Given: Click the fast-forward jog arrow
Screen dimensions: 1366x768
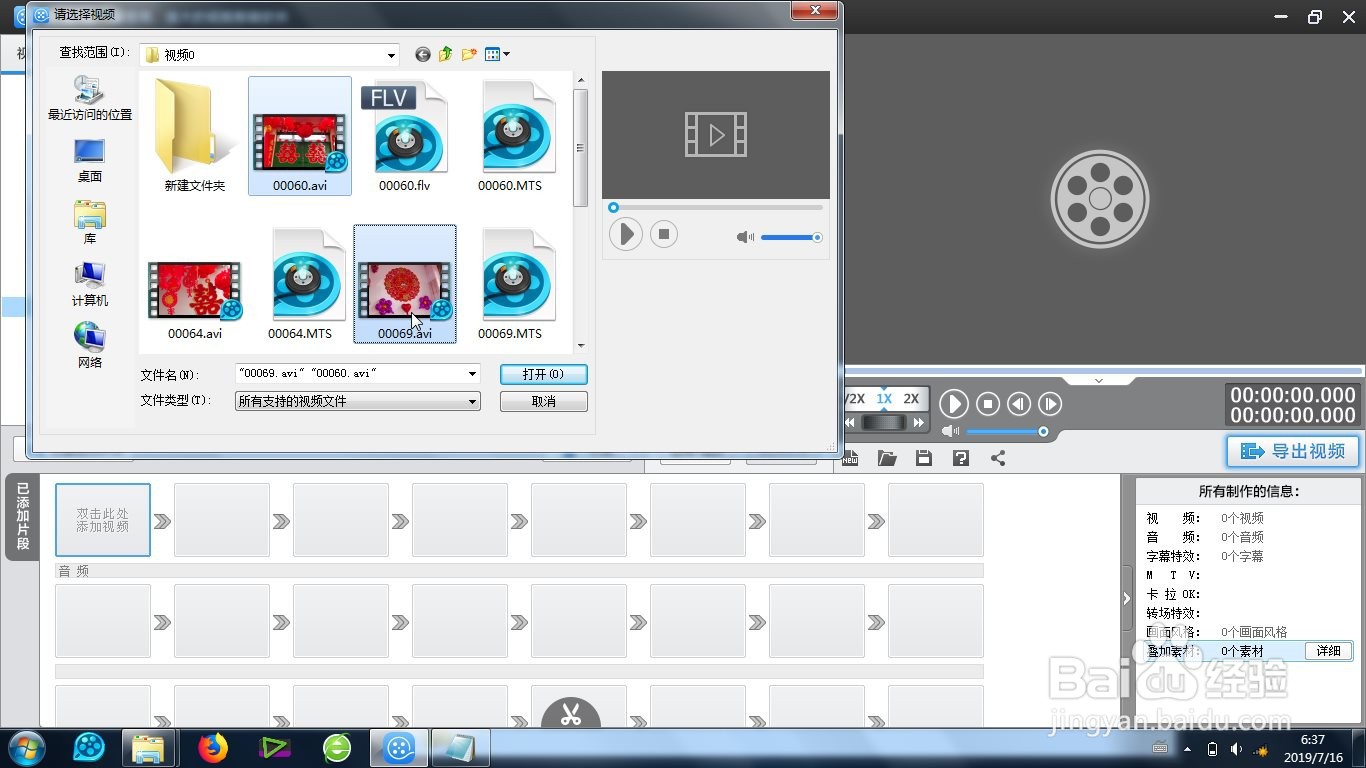Looking at the screenshot, I should (918, 423).
